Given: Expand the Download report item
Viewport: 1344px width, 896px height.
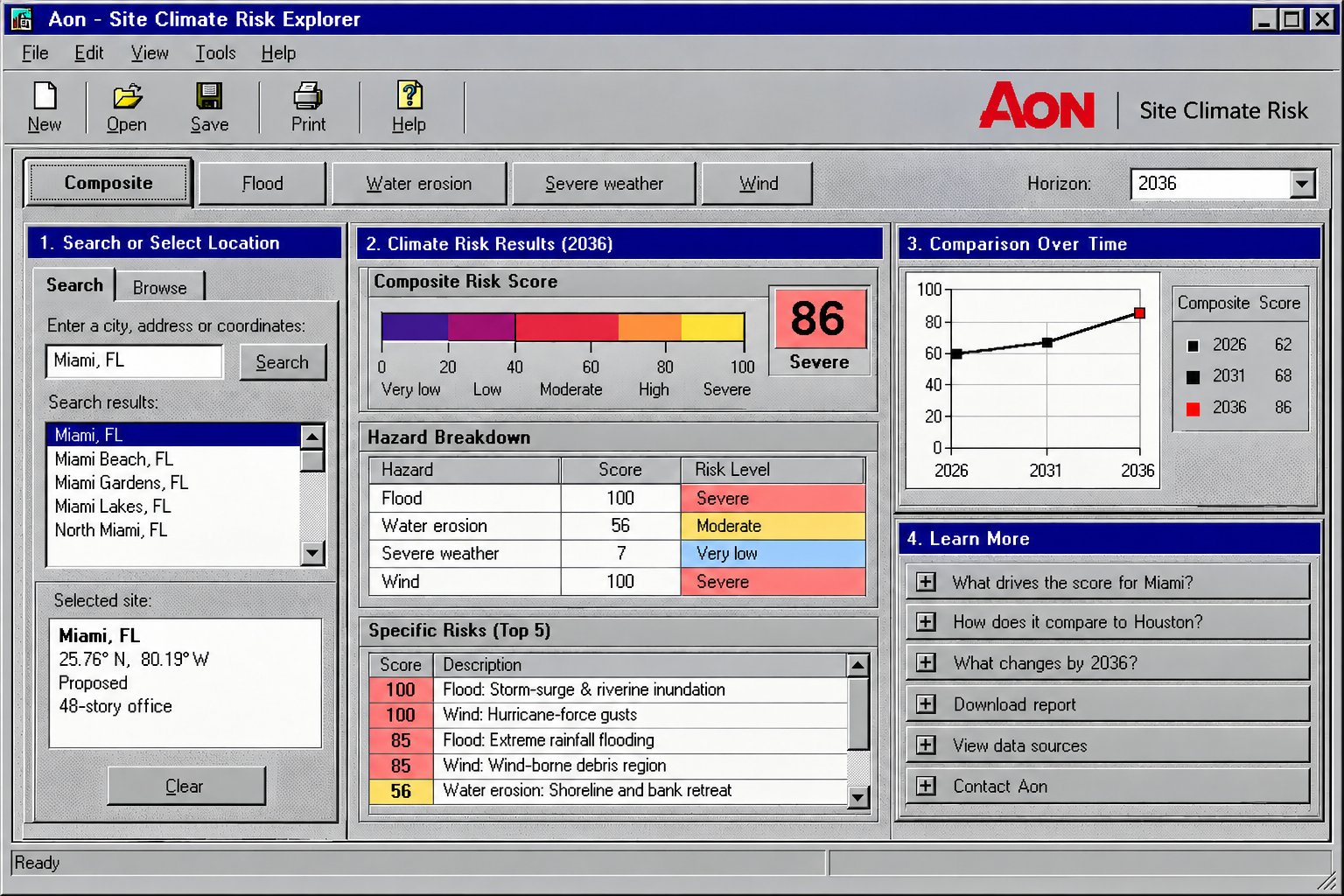Looking at the screenshot, I should pyautogui.click(x=926, y=704).
